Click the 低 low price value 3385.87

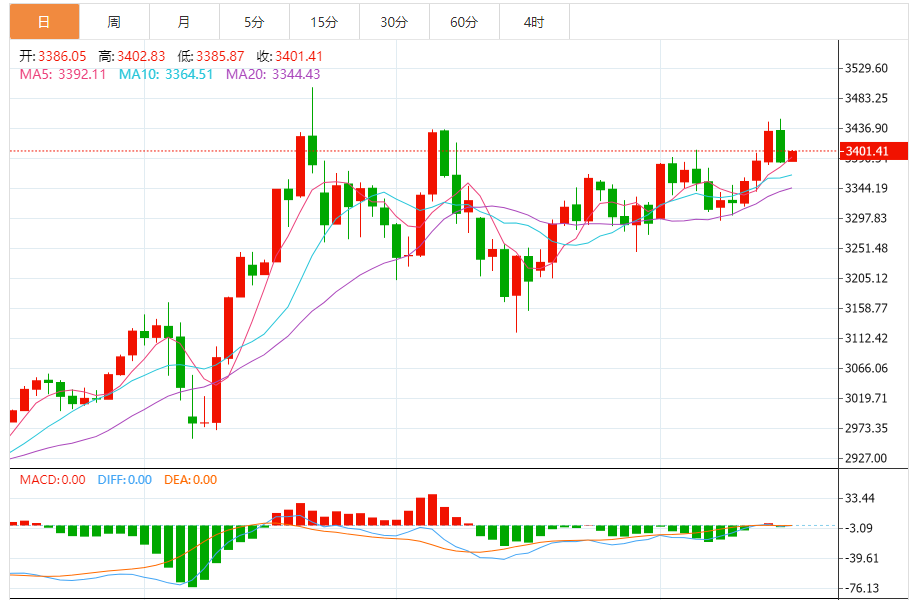pos(220,57)
